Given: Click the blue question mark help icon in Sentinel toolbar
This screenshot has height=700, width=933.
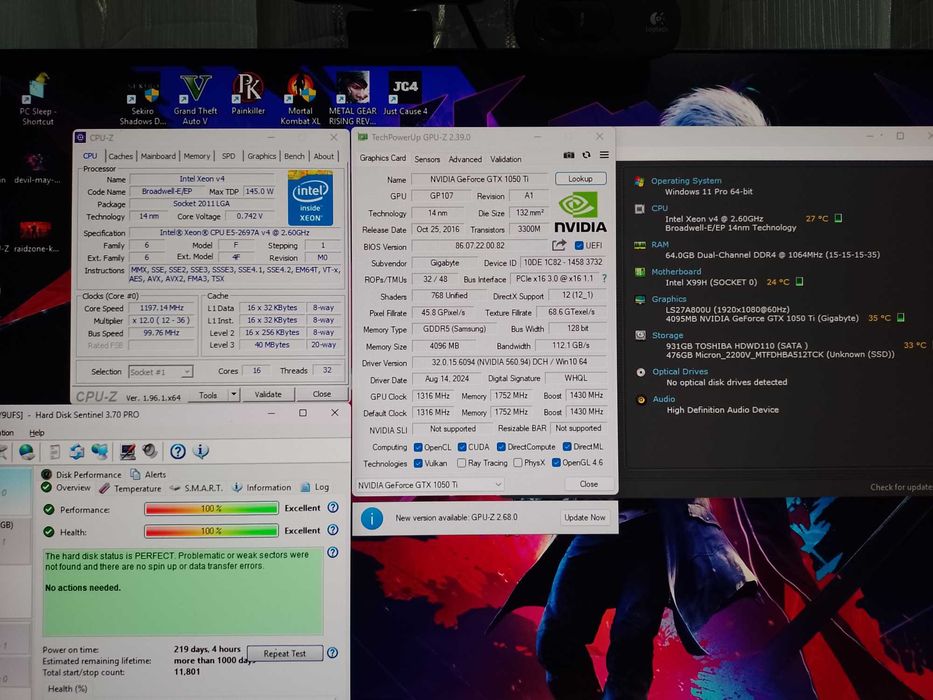Looking at the screenshot, I should [x=177, y=452].
